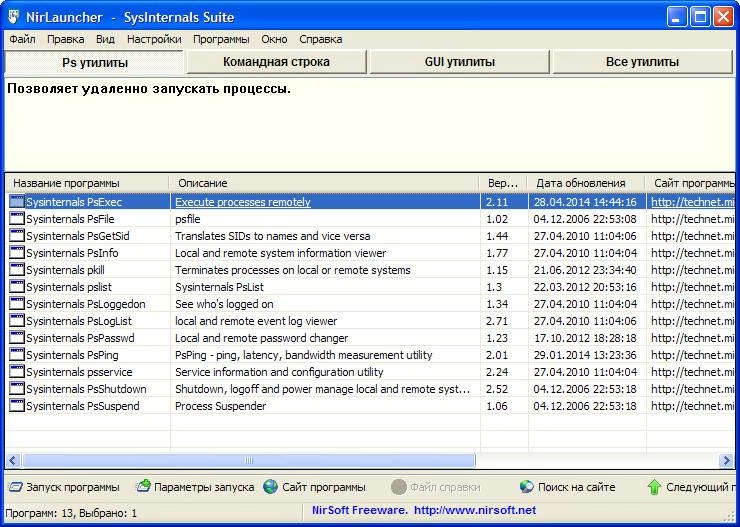Select 'See who's logged on' description
Image resolution: width=740 pixels, height=527 pixels.
pos(224,304)
